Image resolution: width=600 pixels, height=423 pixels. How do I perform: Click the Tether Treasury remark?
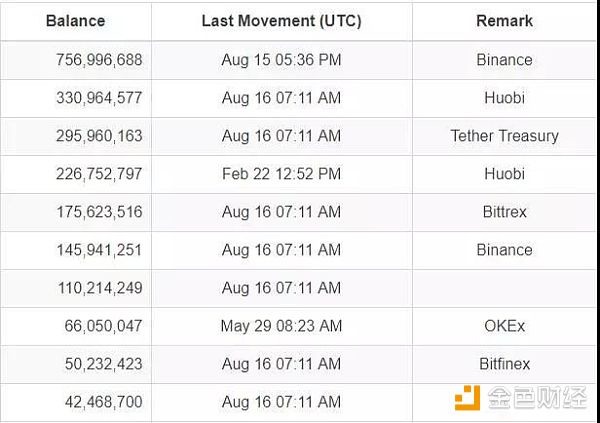pyautogui.click(x=504, y=136)
